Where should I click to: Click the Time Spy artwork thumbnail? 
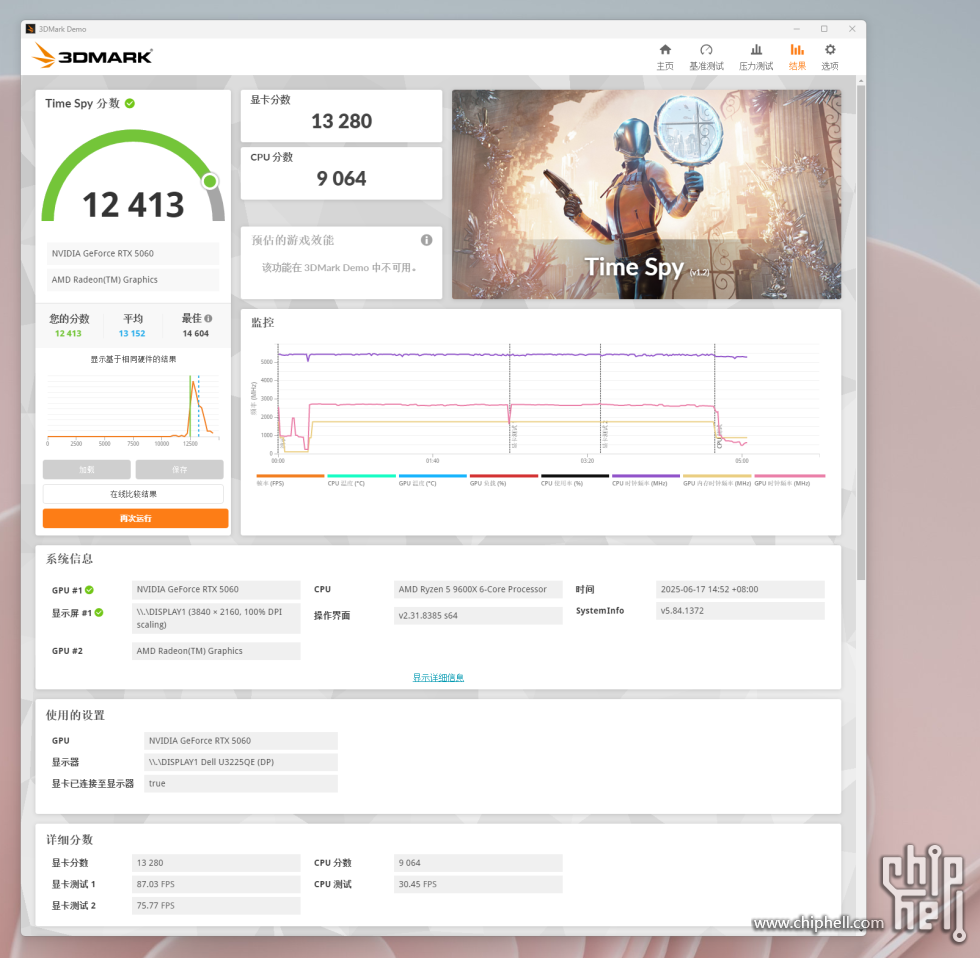646,194
